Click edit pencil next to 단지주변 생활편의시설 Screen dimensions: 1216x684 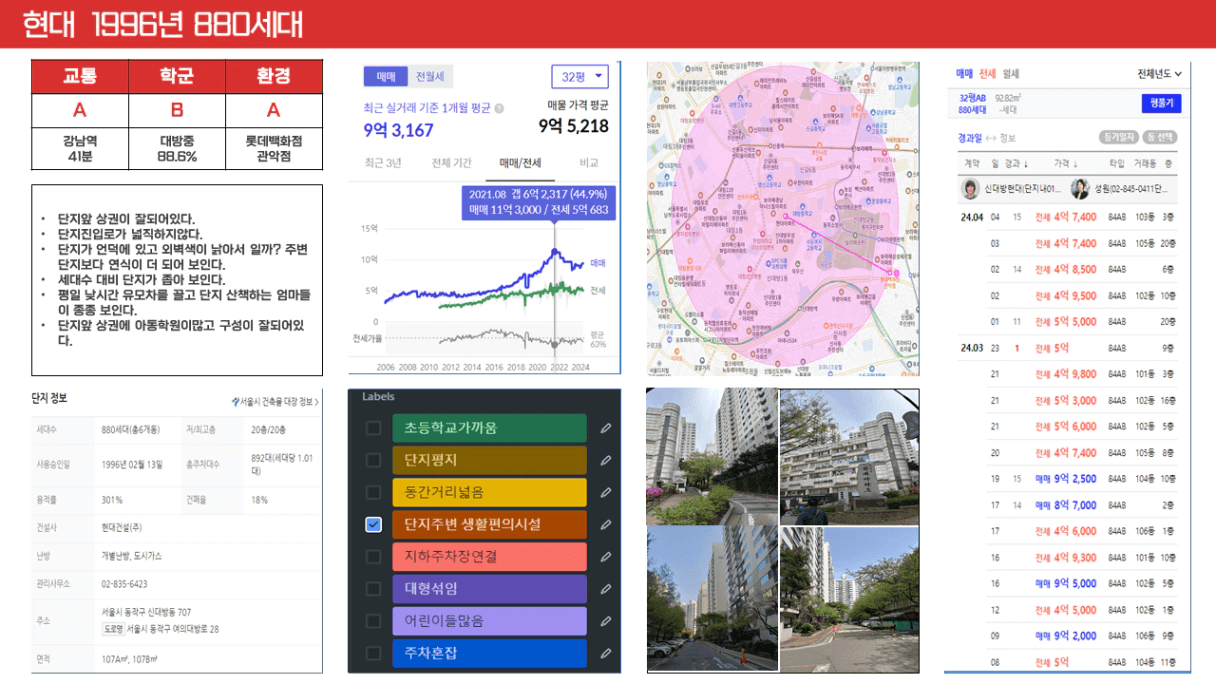pos(605,524)
